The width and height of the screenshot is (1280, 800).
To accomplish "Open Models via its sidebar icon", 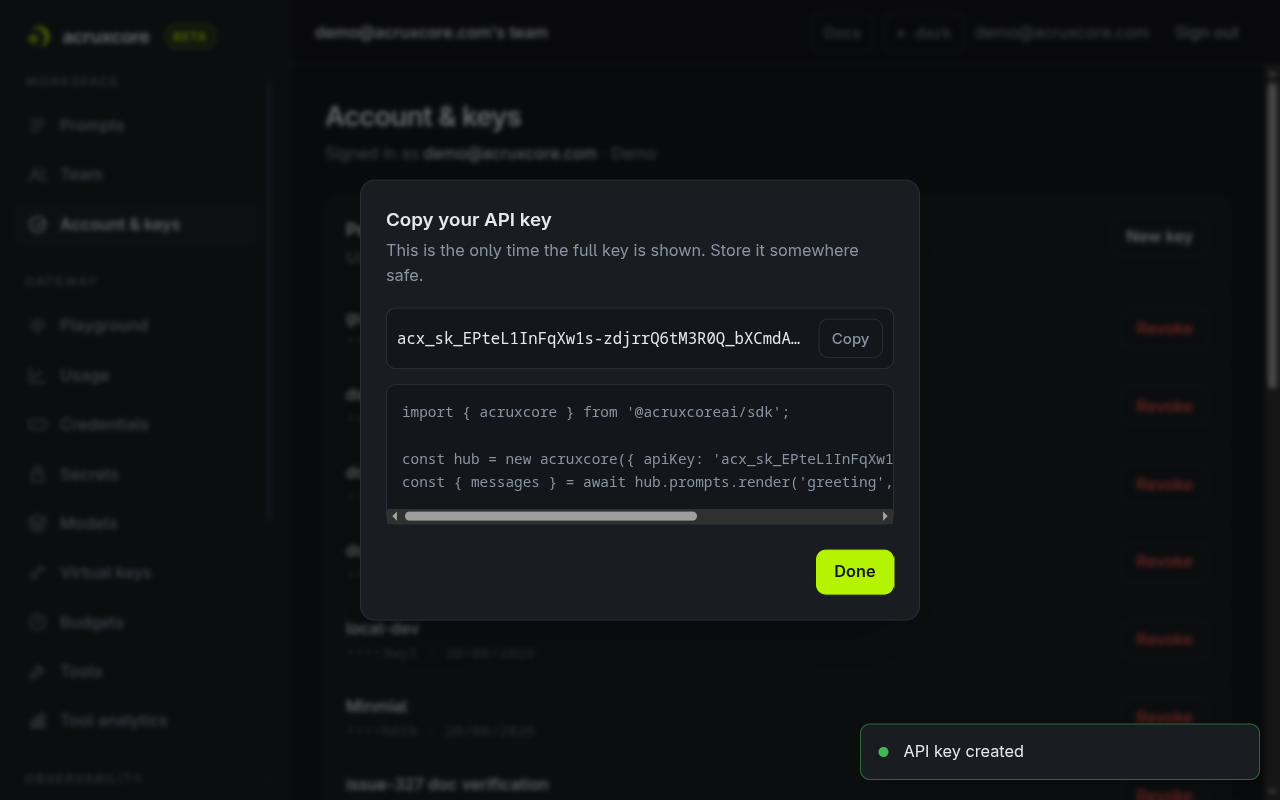I will [38, 523].
